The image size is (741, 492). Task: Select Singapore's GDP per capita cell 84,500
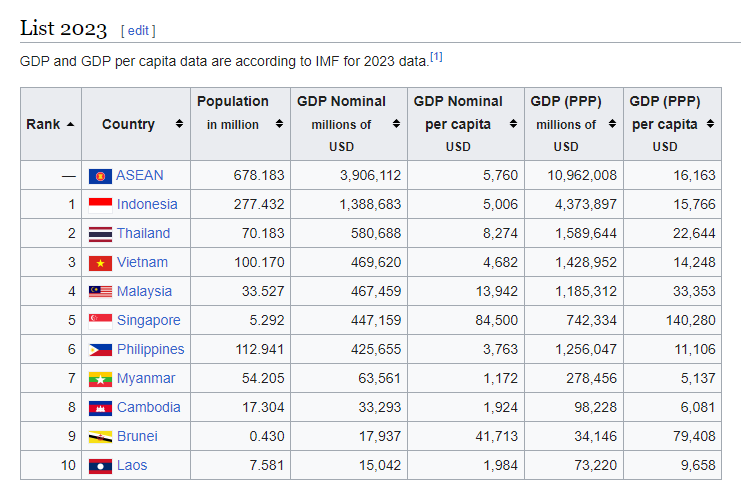tap(496, 320)
